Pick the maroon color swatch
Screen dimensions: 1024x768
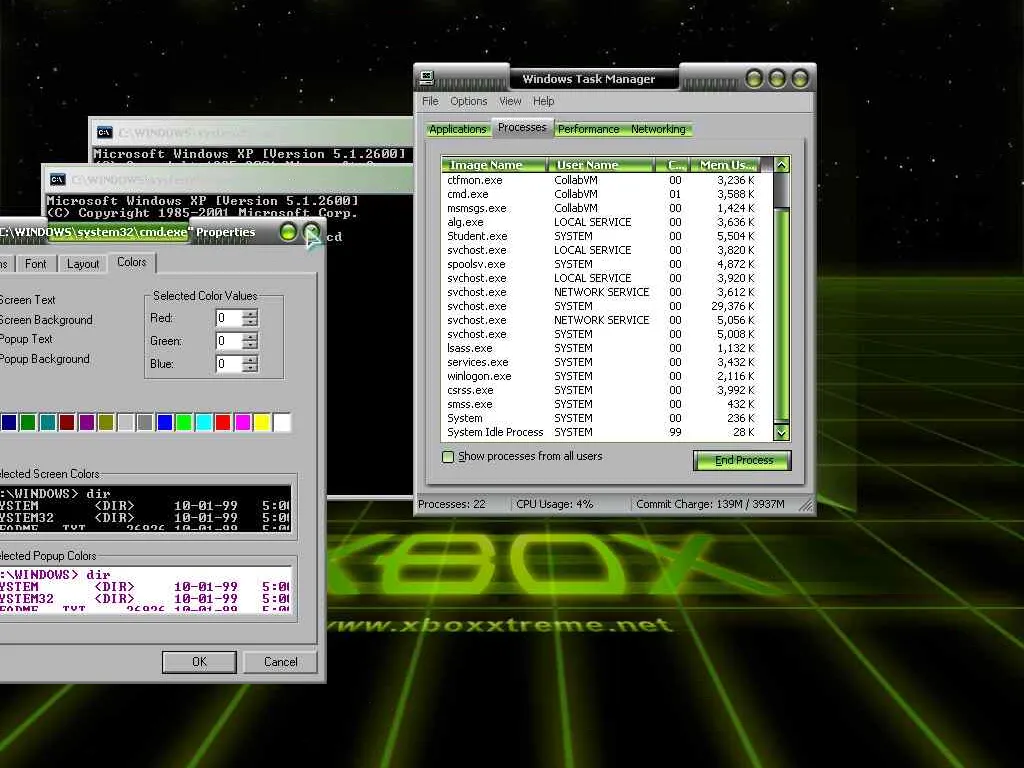[67, 423]
